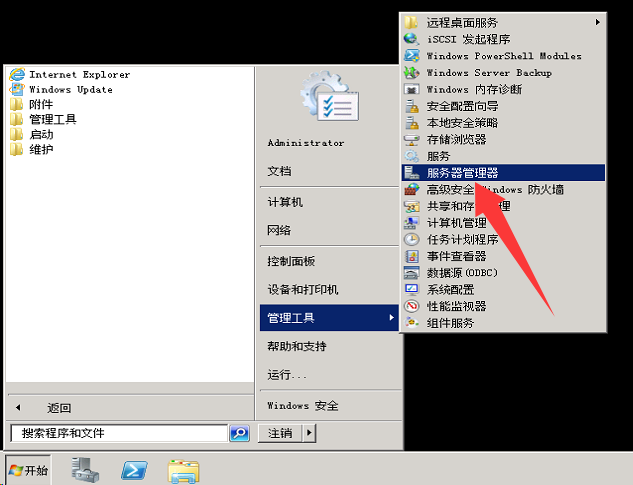Select 服务器管理器 in the menu

[x=503, y=173]
